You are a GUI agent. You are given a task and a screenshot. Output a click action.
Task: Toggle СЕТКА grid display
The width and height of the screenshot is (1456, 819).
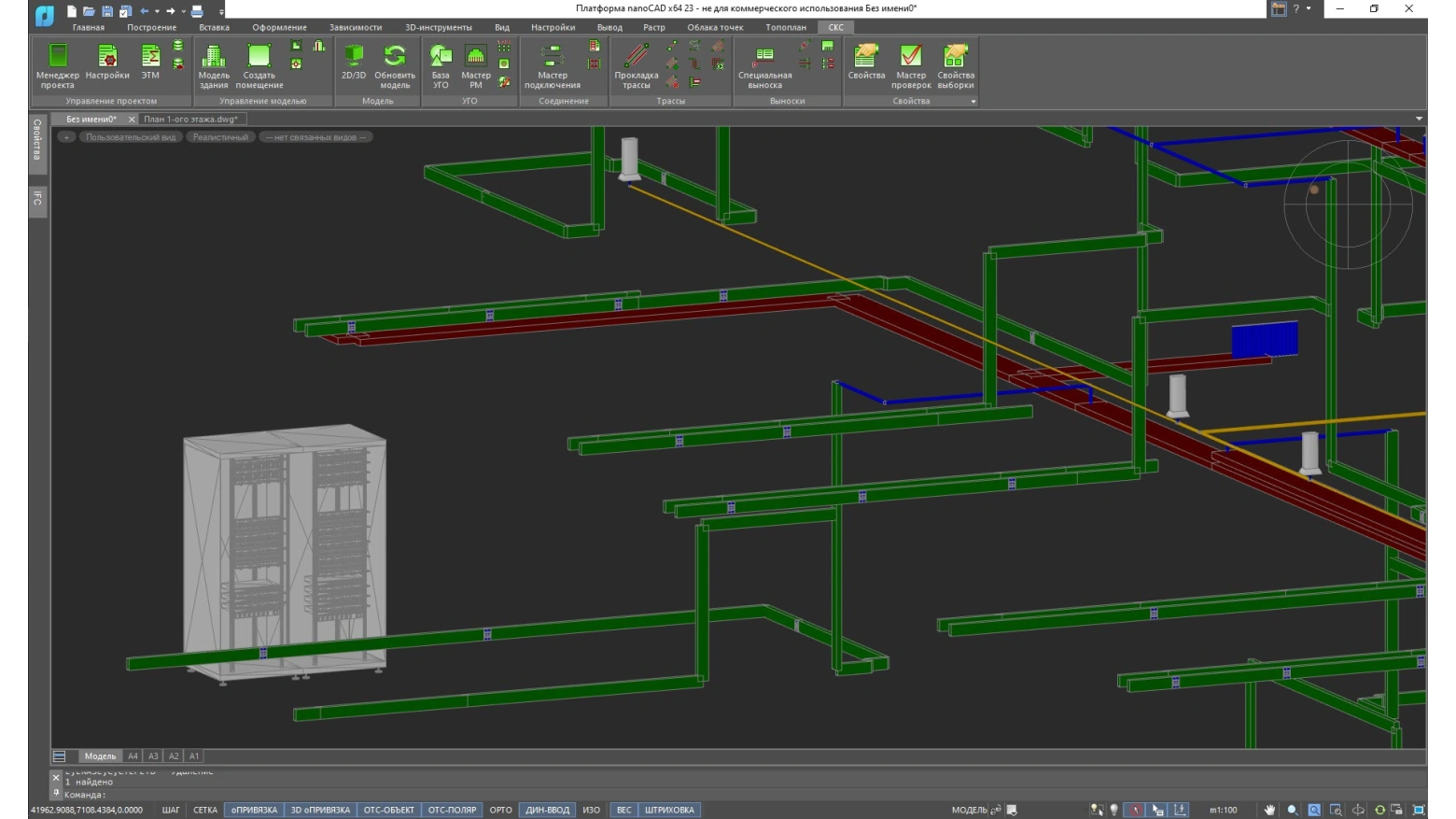(205, 810)
